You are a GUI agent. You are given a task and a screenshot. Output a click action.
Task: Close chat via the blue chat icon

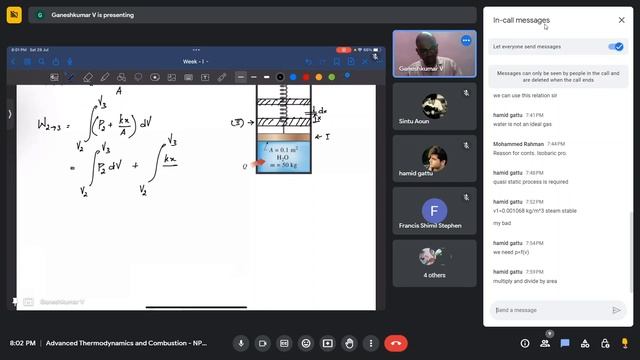tap(565, 343)
